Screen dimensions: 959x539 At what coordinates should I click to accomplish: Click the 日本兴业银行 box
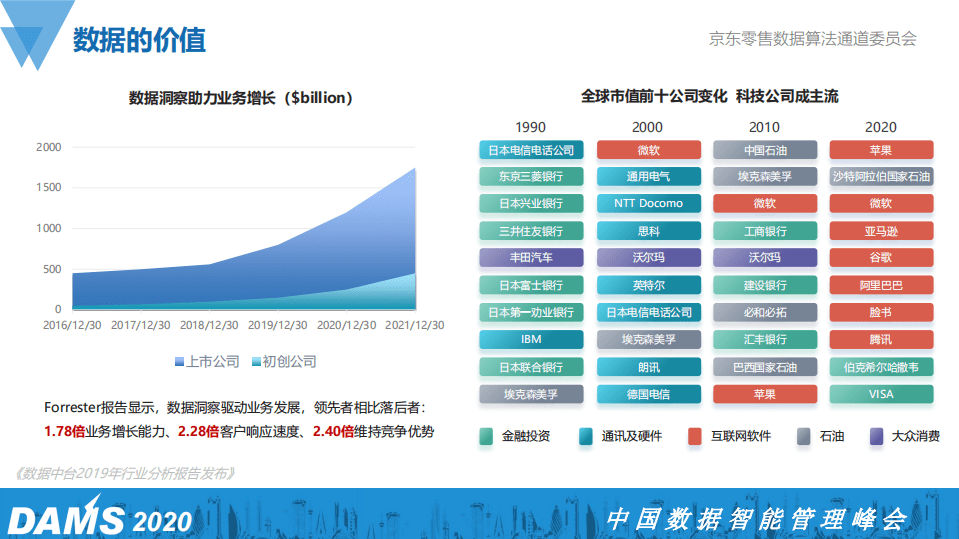(x=531, y=203)
